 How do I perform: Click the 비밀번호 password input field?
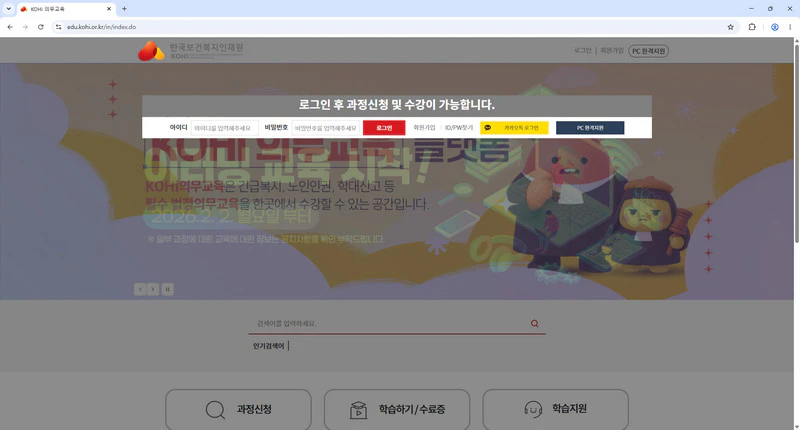click(x=326, y=128)
